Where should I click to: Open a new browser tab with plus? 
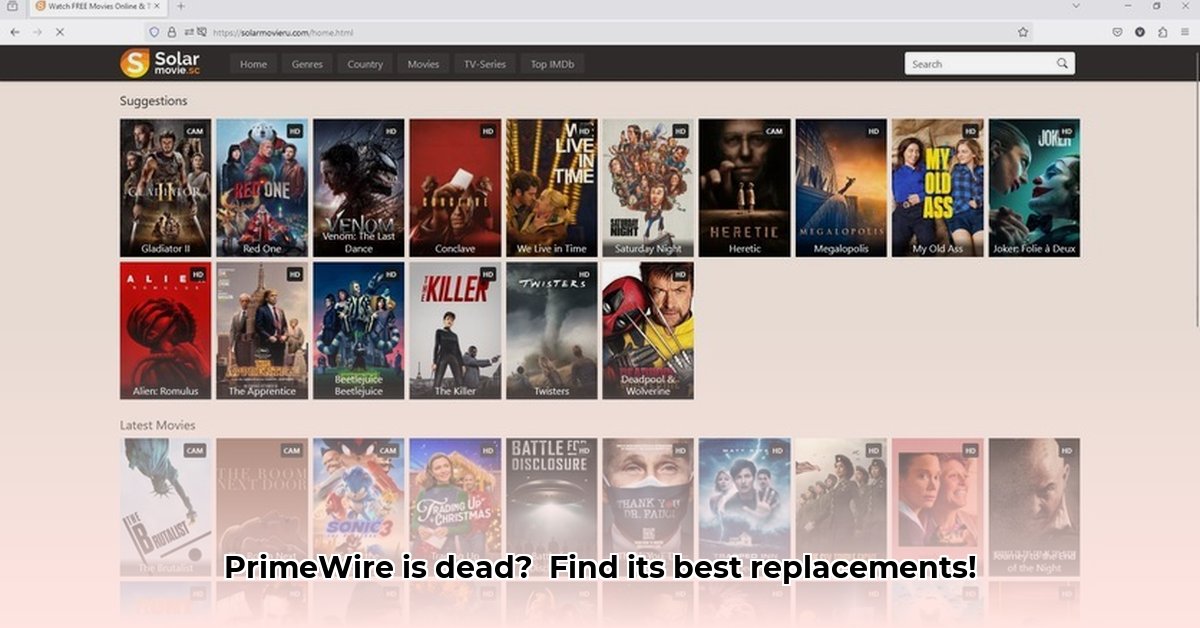(x=181, y=6)
